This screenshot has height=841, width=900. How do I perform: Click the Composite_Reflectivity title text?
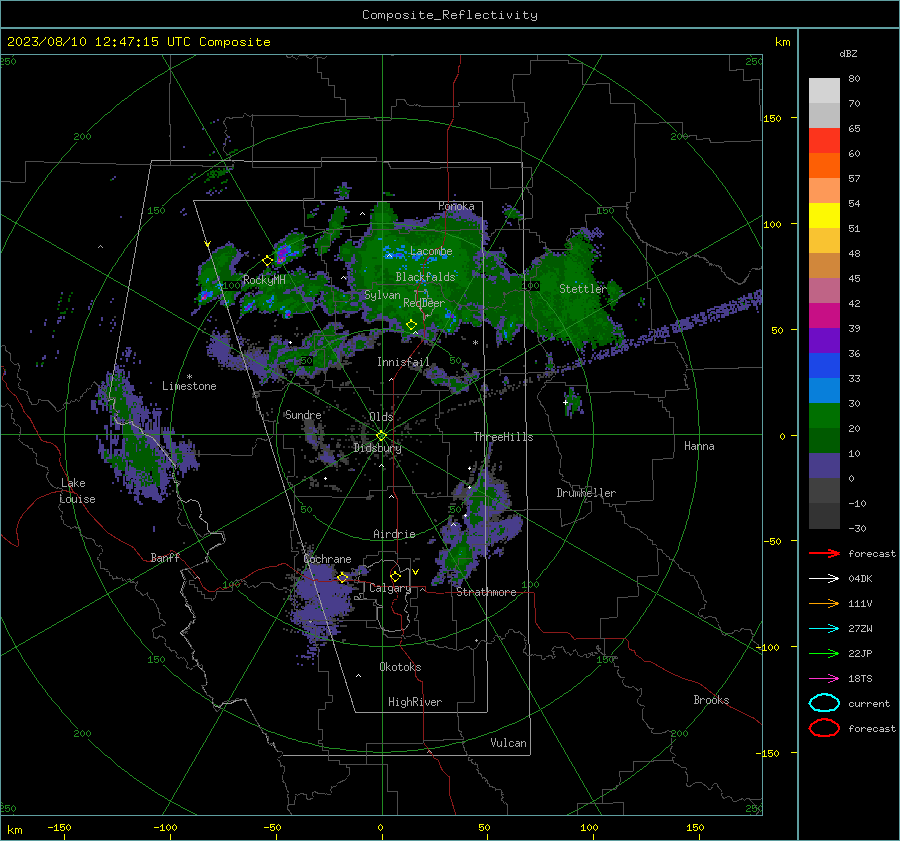[449, 15]
